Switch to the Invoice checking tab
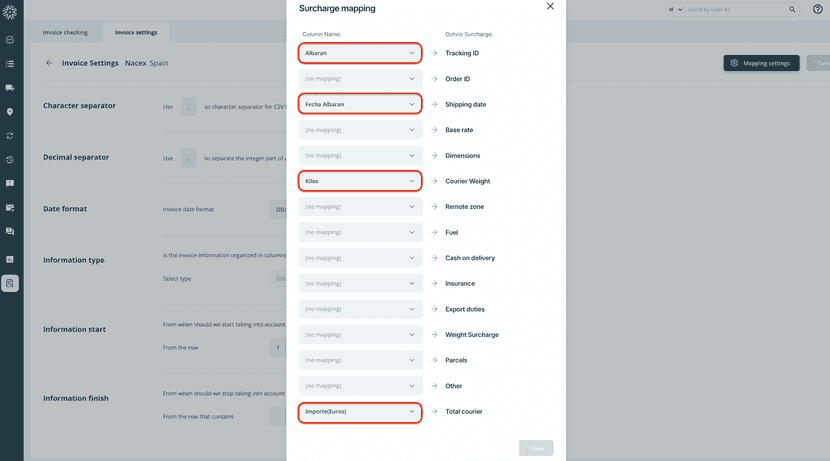Screen dimensions: 830x461 point(65,32)
